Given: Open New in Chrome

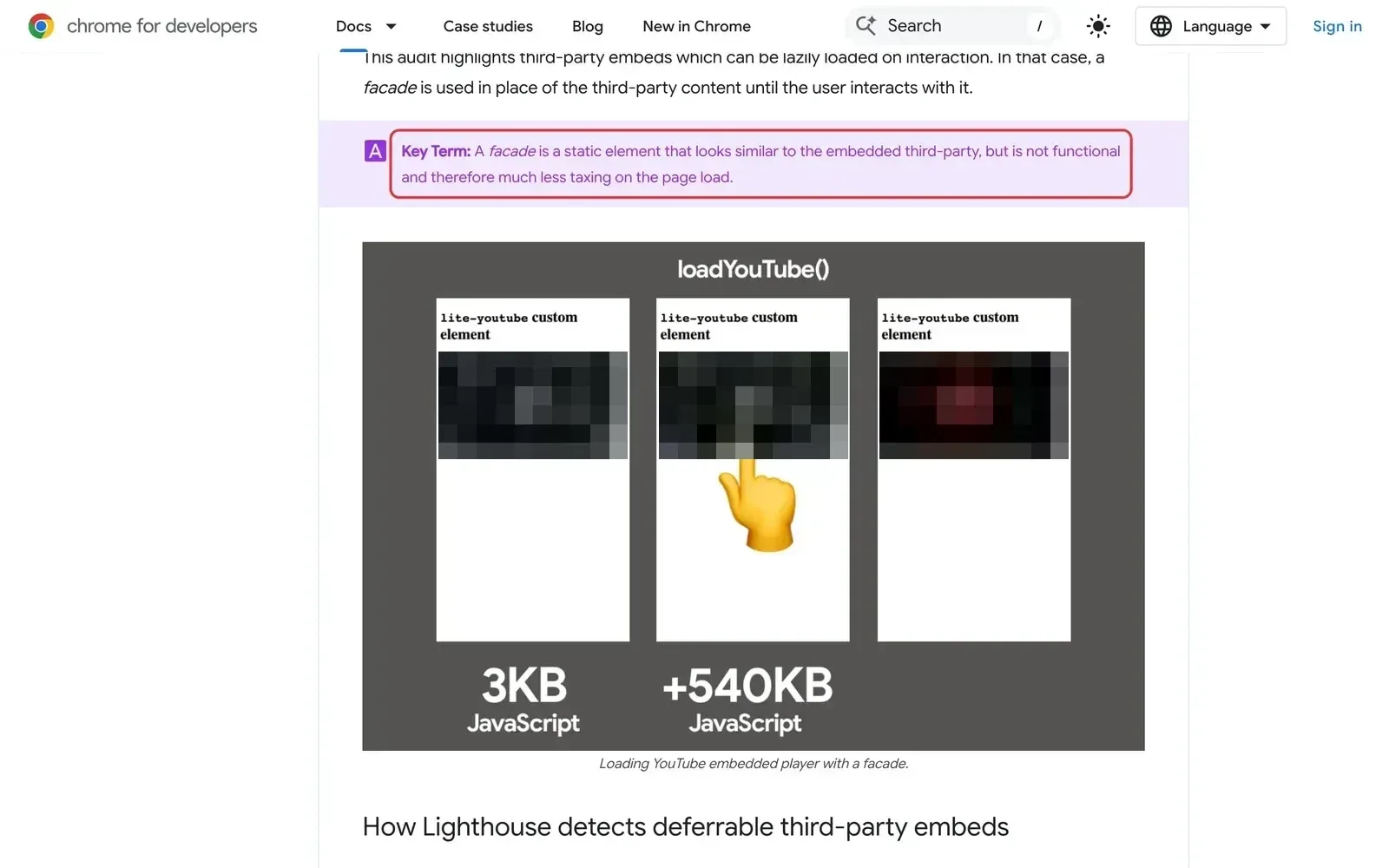Looking at the screenshot, I should (696, 26).
